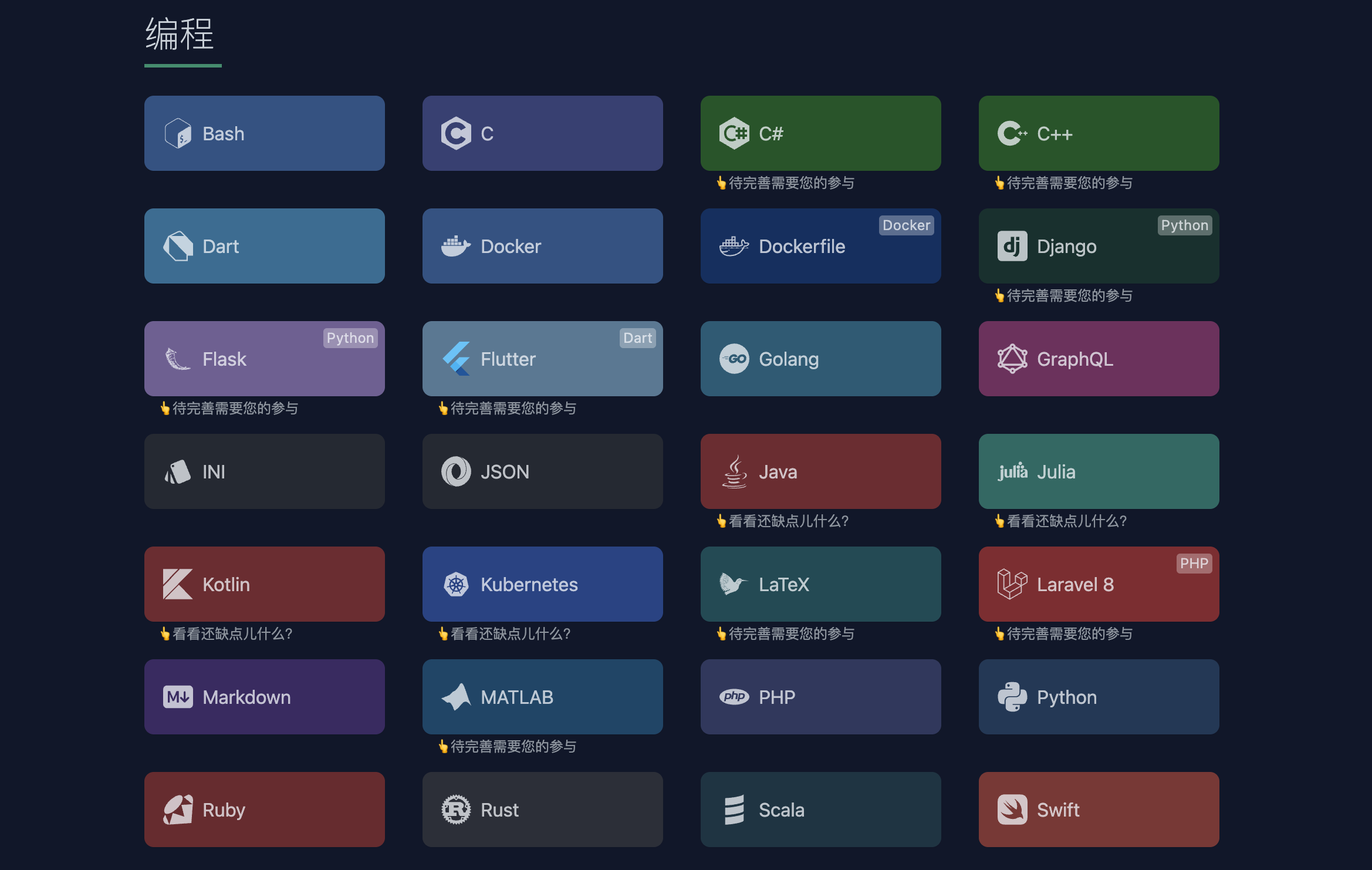Open the Kubernetes cheatsheet card

coord(543,584)
